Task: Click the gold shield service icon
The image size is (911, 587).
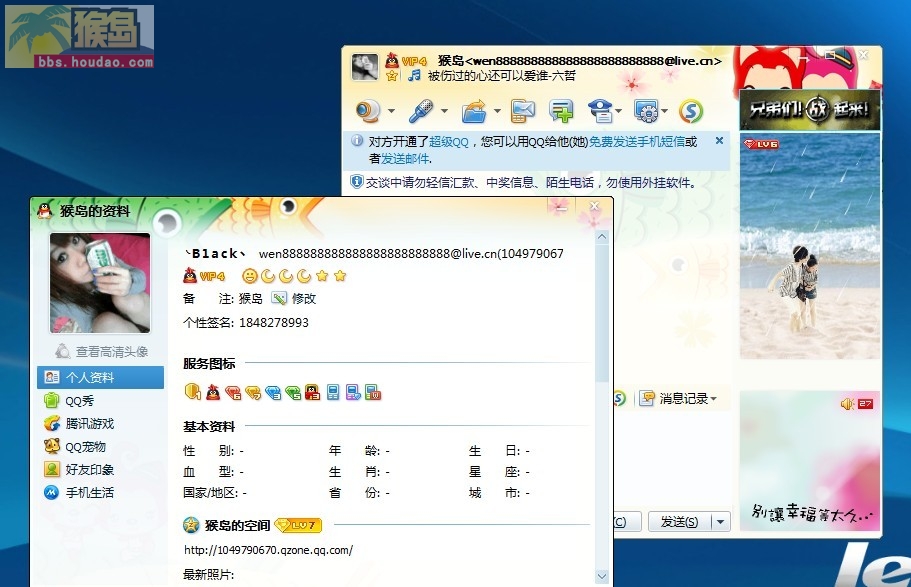Action: coord(192,392)
